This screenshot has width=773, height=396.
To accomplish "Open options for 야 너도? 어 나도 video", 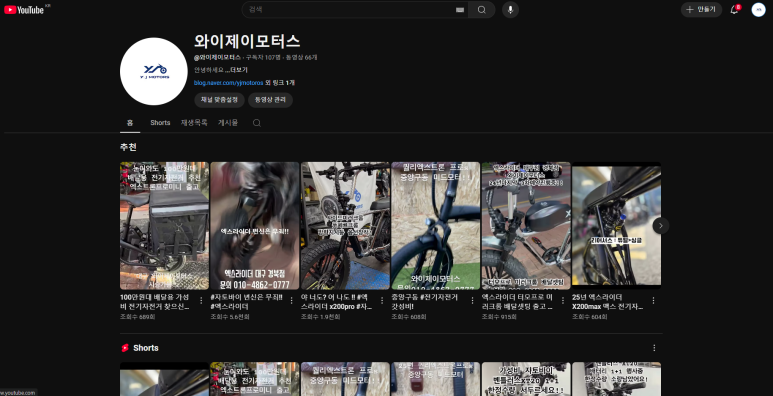I will 382,300.
